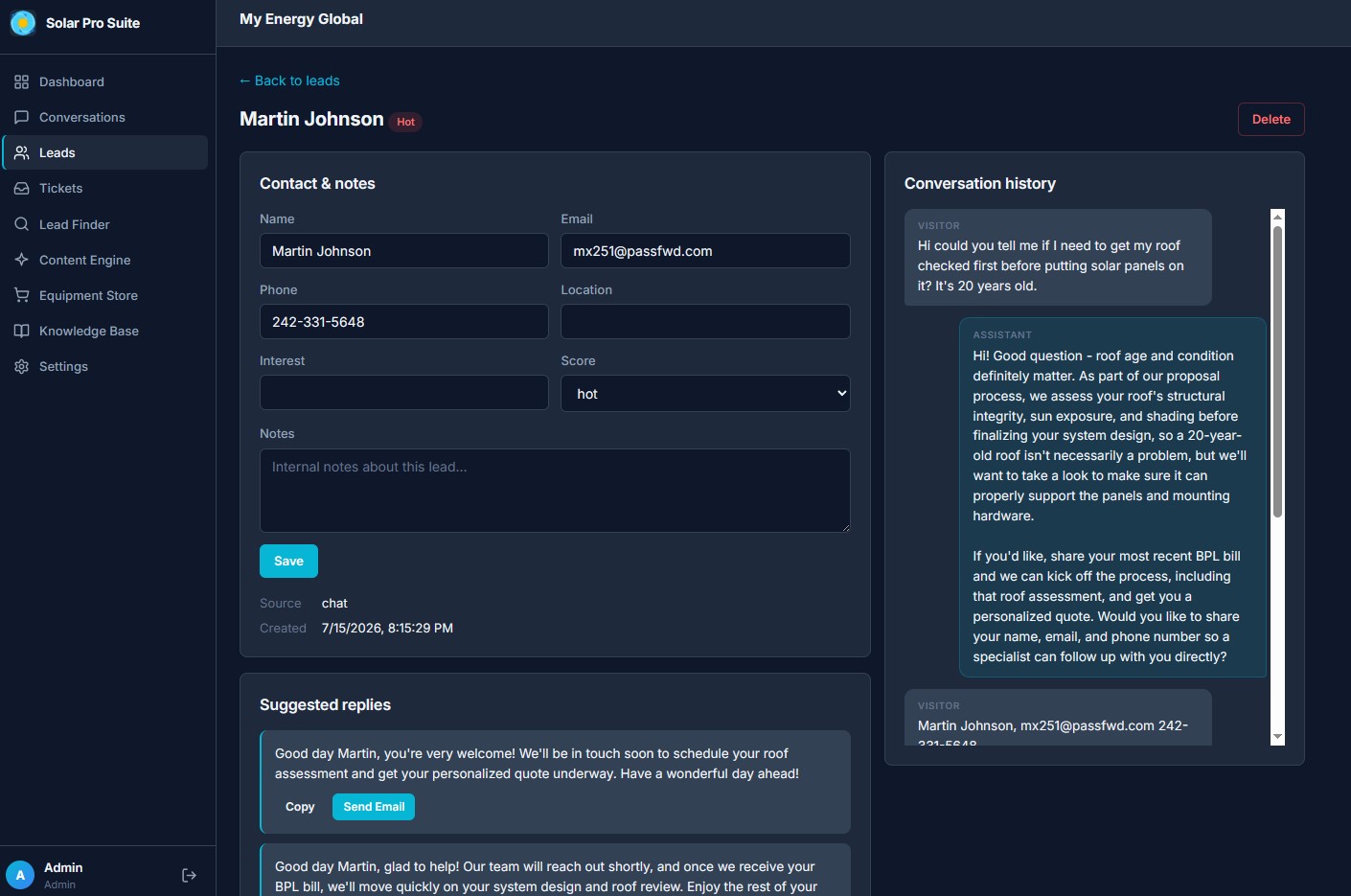Click the Solar Pro Suite logo icon
Screen dimensions: 1351x896
(x=23, y=23)
